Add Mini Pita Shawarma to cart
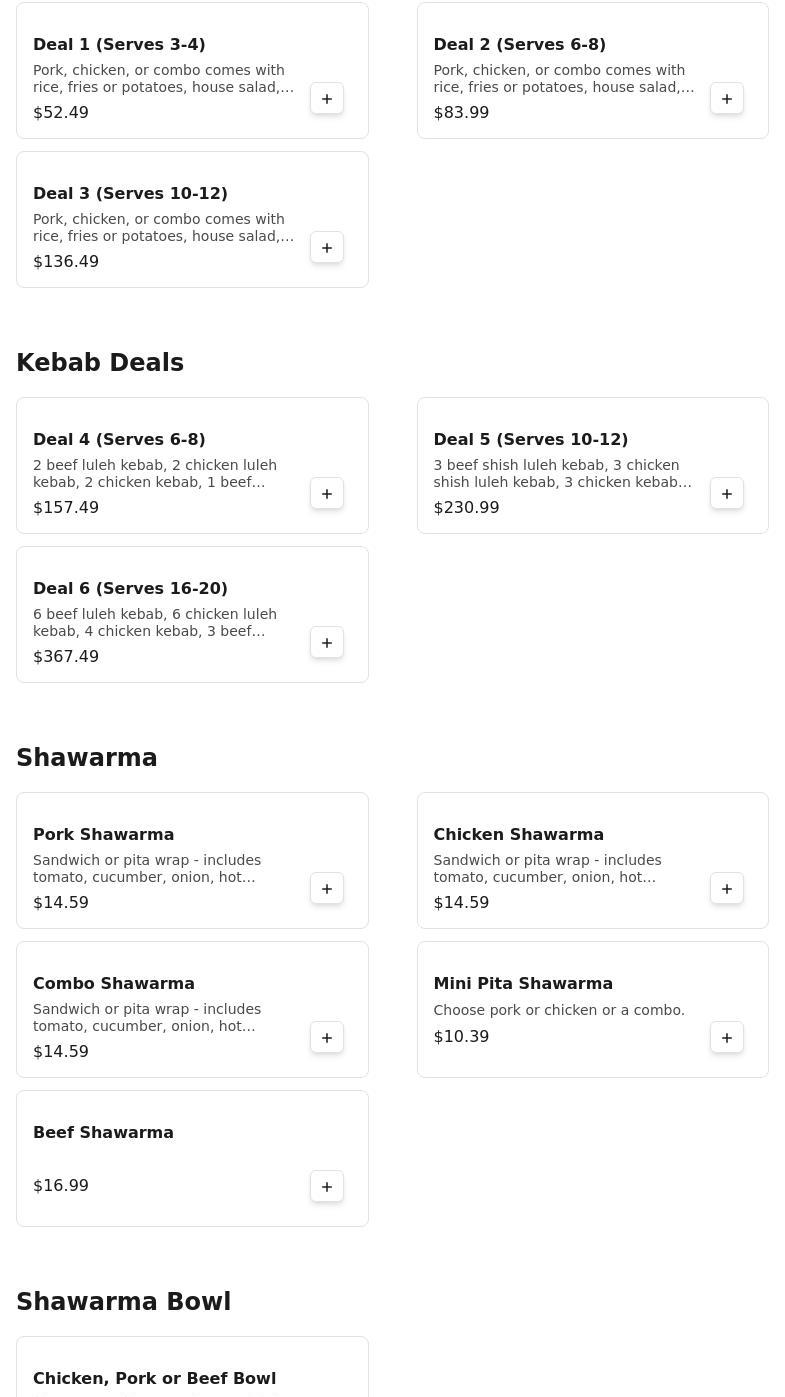 click(x=727, y=1038)
